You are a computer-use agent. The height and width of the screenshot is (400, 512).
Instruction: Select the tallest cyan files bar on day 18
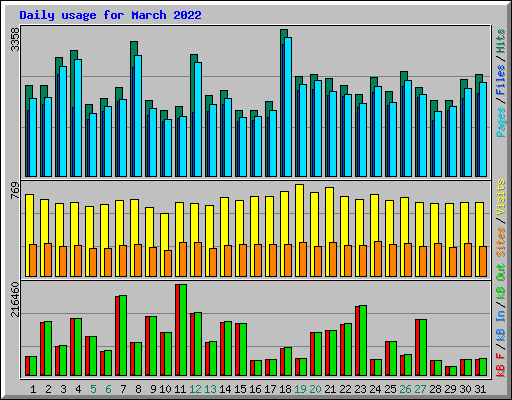(288, 107)
